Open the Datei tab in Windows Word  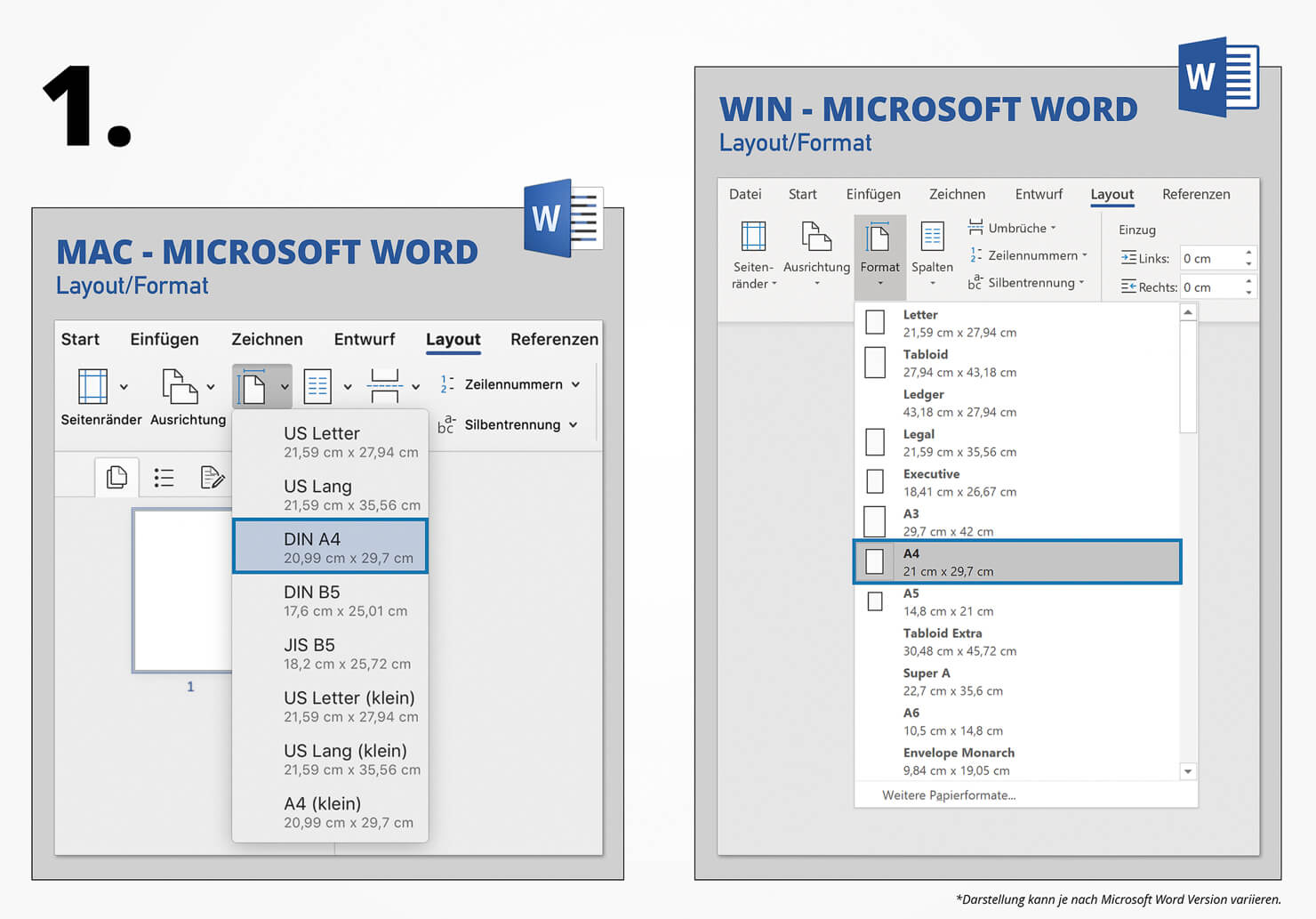coord(745,194)
